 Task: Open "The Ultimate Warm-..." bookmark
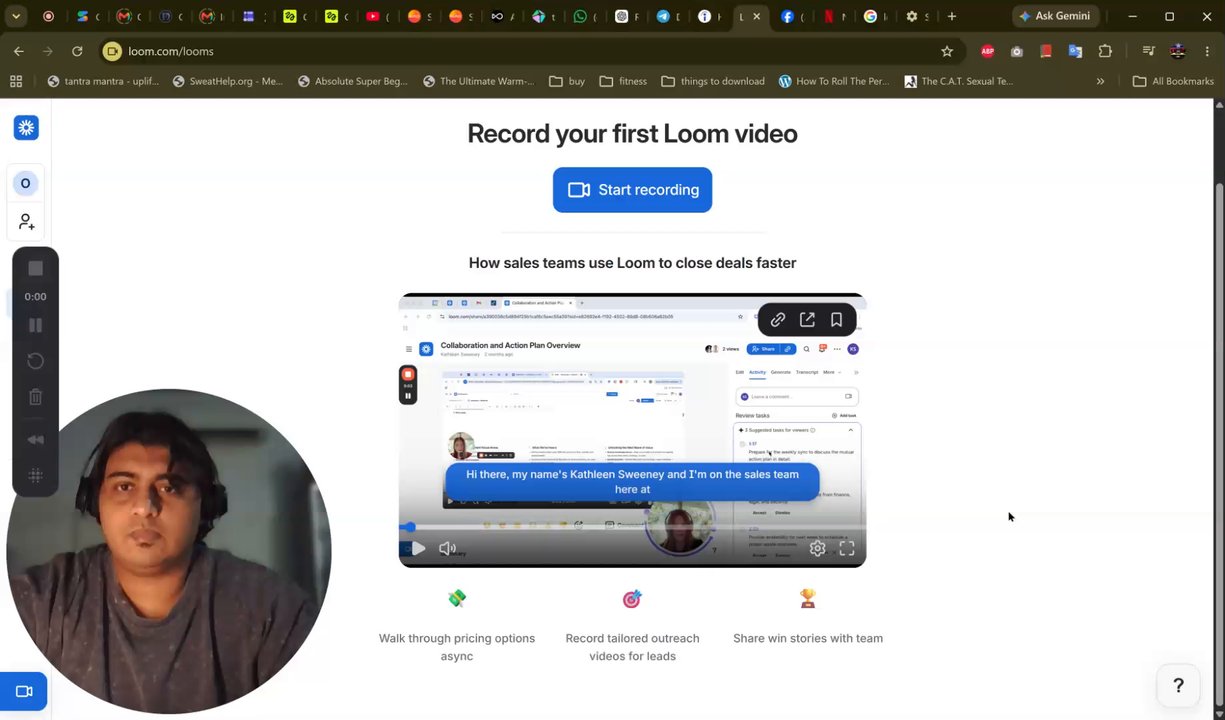pos(478,81)
